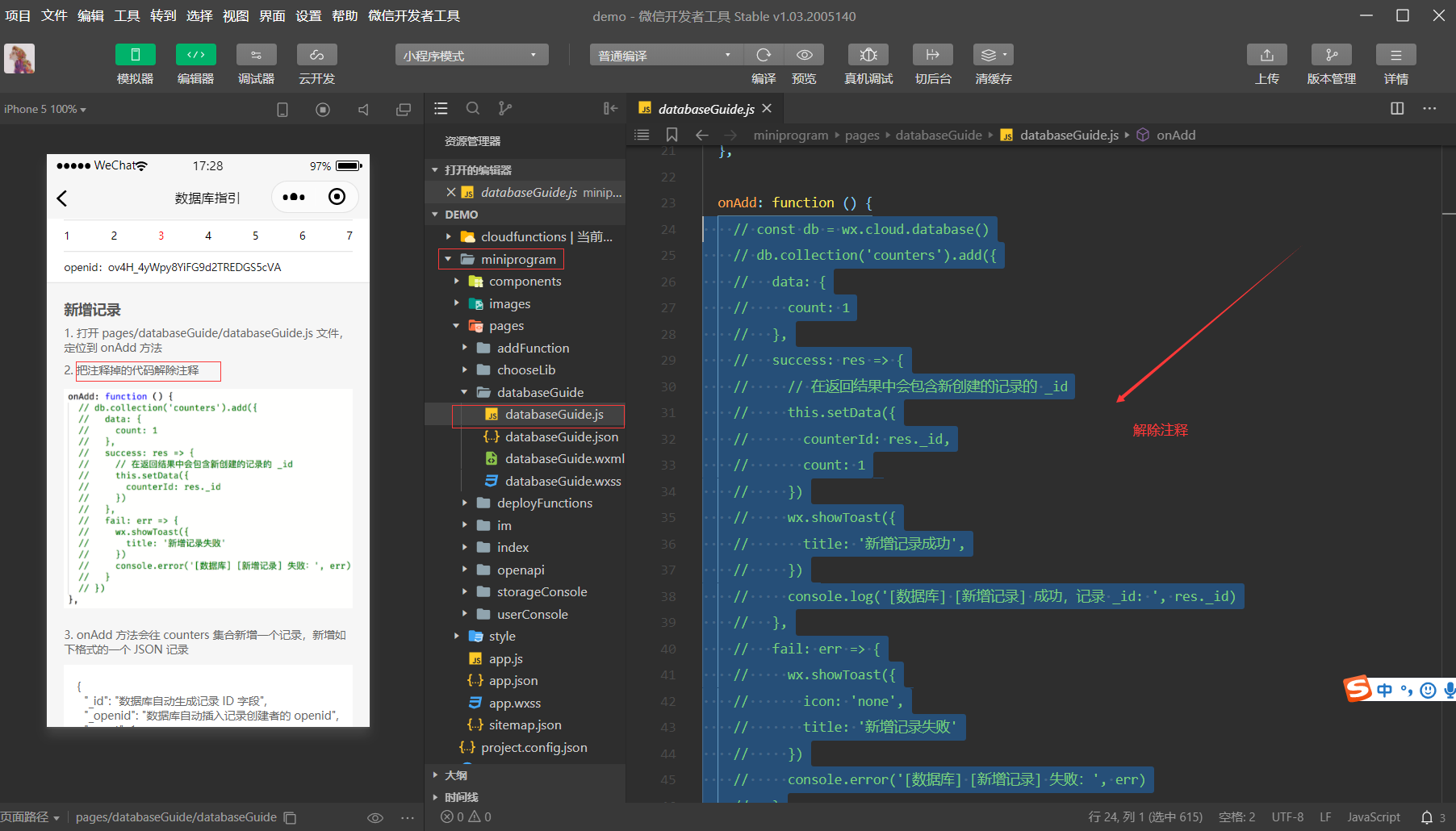Open the 微信开发者工具 menu
Image resolution: width=1456 pixels, height=831 pixels.
point(414,16)
